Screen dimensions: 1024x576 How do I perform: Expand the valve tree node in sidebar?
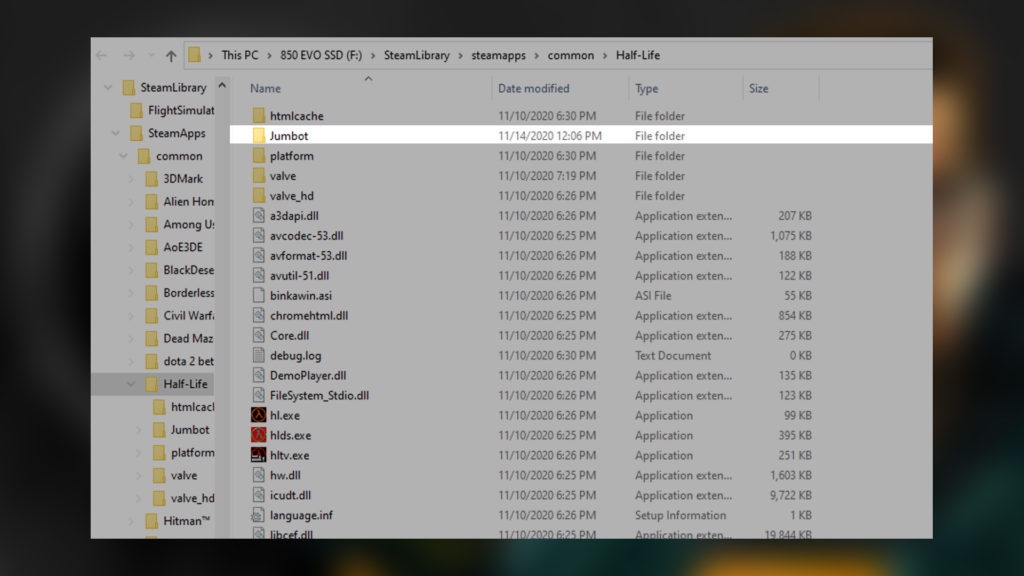pos(138,475)
